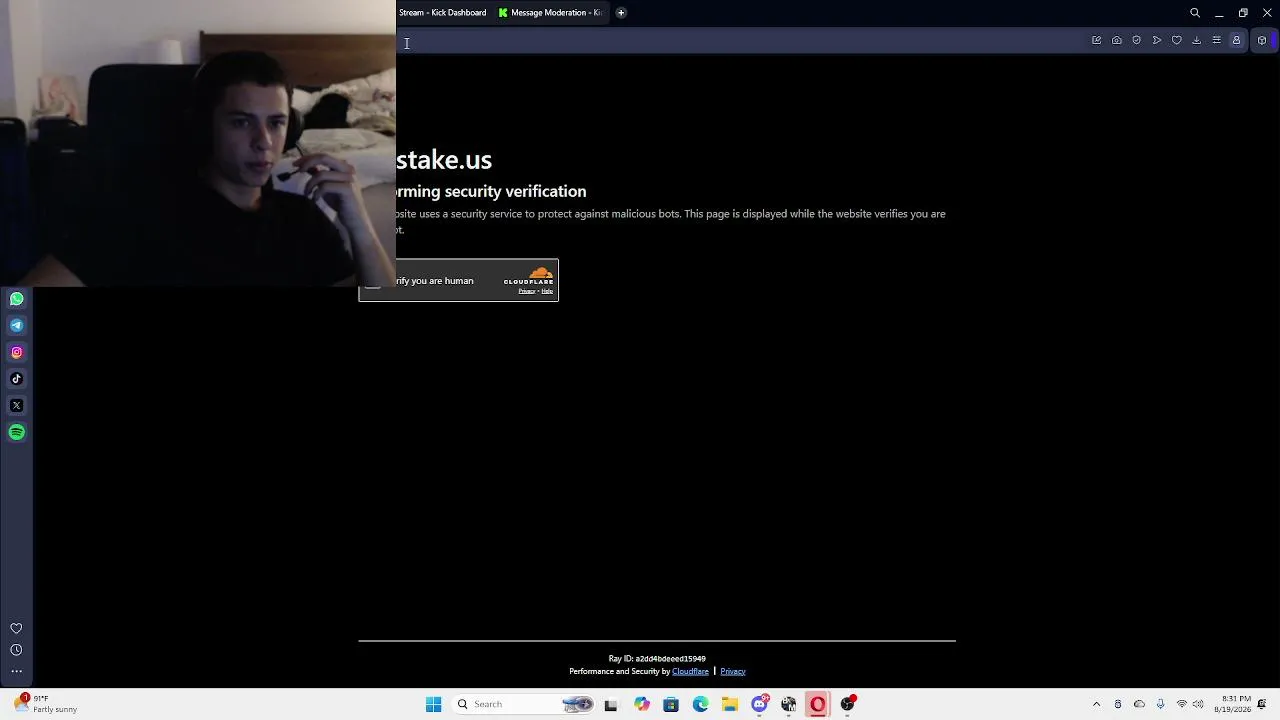Open bookmarks heart in Opera sidebar

pyautogui.click(x=16, y=628)
